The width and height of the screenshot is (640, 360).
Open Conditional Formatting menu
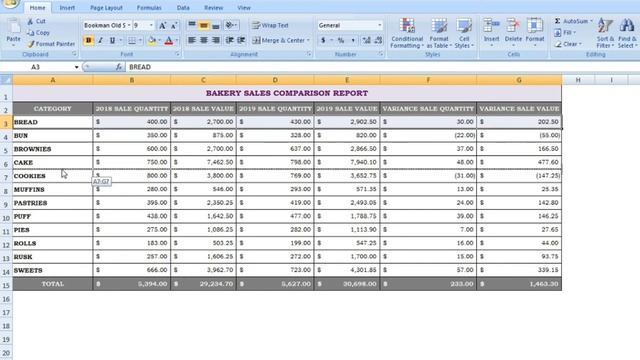point(407,33)
